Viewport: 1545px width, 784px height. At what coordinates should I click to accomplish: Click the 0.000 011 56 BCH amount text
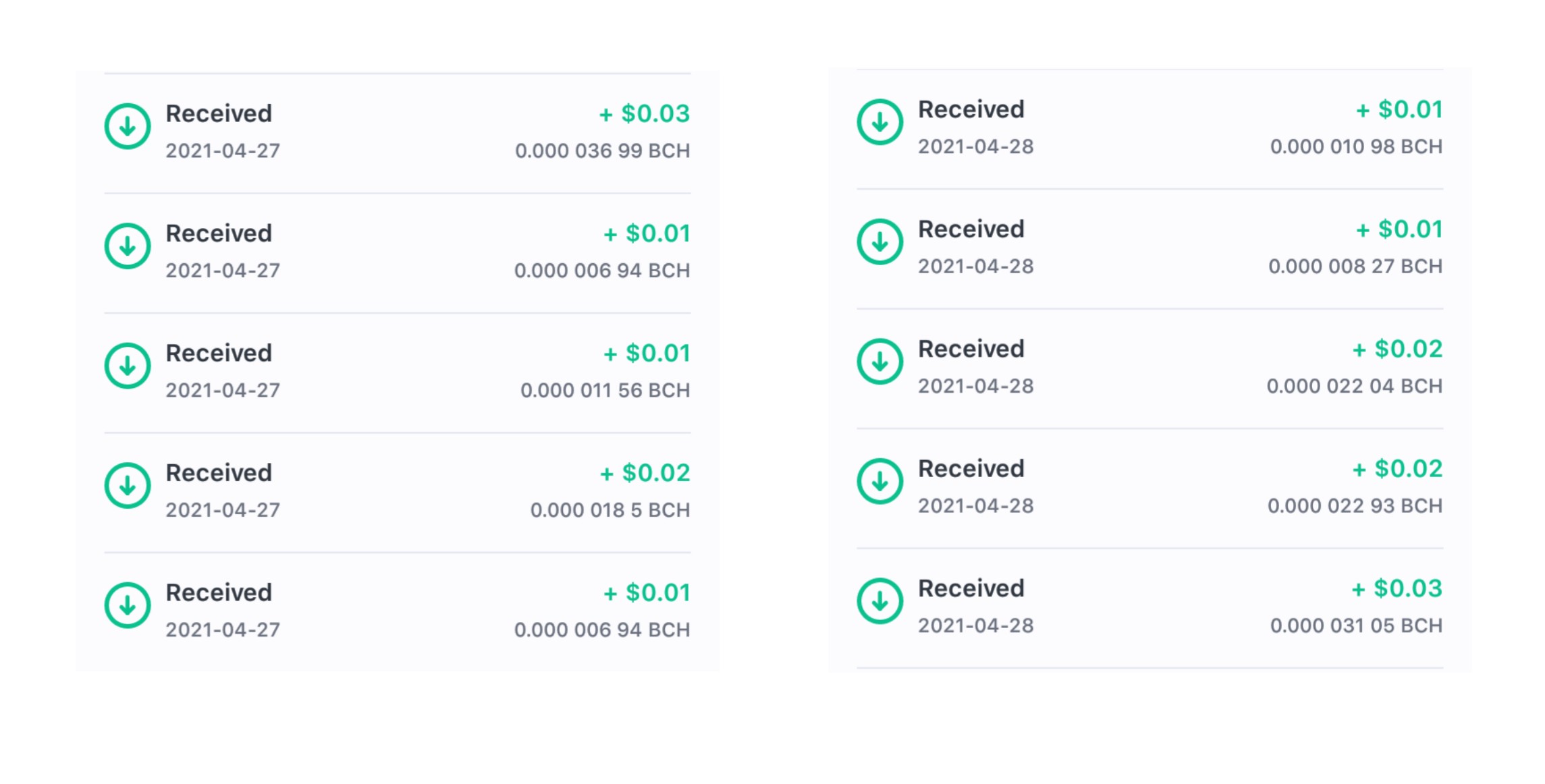pyautogui.click(x=605, y=390)
